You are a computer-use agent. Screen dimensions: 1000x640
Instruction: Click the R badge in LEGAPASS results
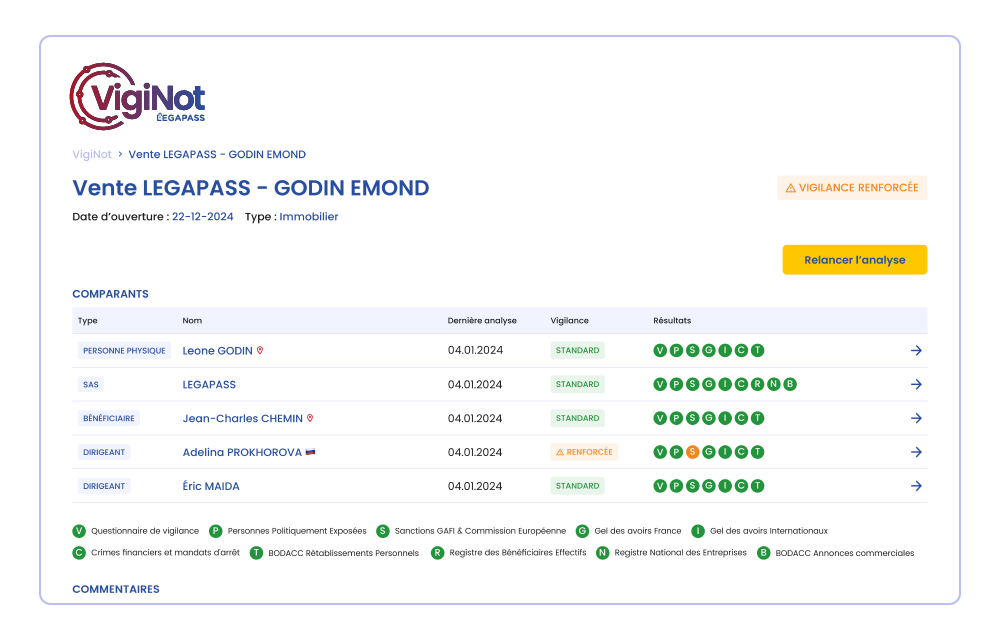coord(757,385)
